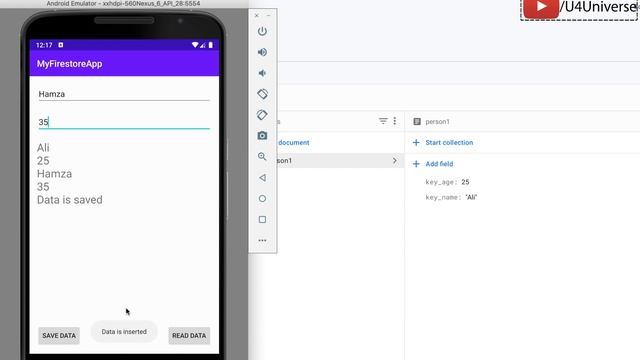Expand the person1 document row chevron
The width and height of the screenshot is (640, 360).
(395, 160)
